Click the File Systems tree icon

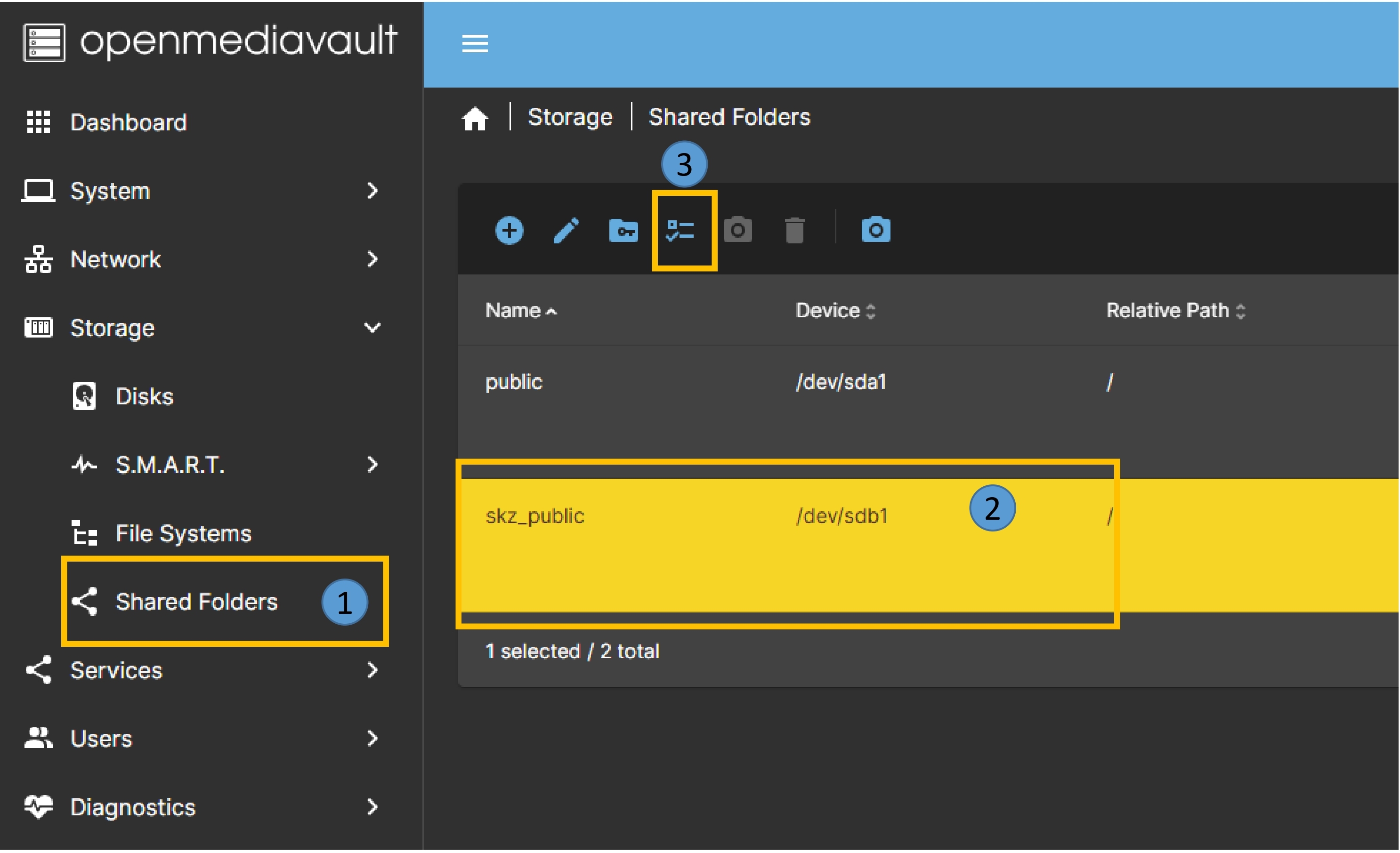(84, 533)
